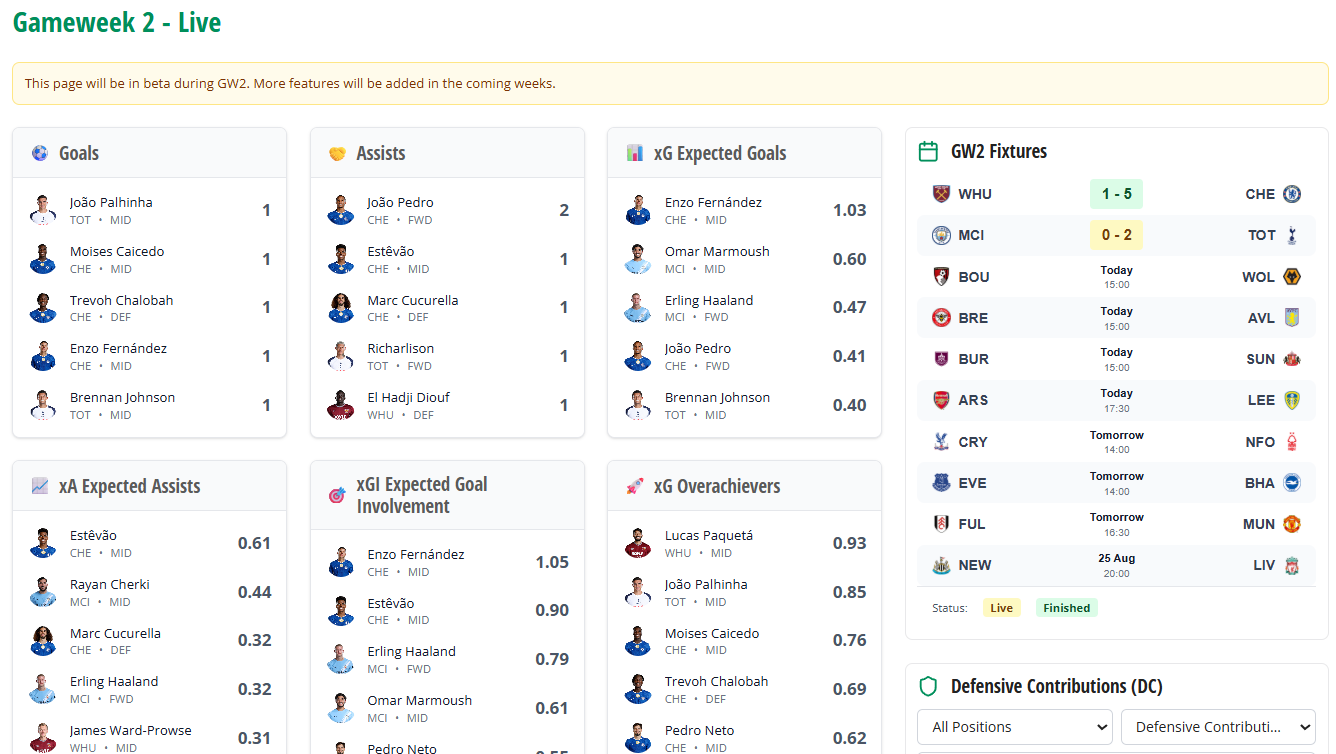1336x754 pixels.
Task: Select the NEW vs LIV fixture row
Action: (x=1116, y=565)
